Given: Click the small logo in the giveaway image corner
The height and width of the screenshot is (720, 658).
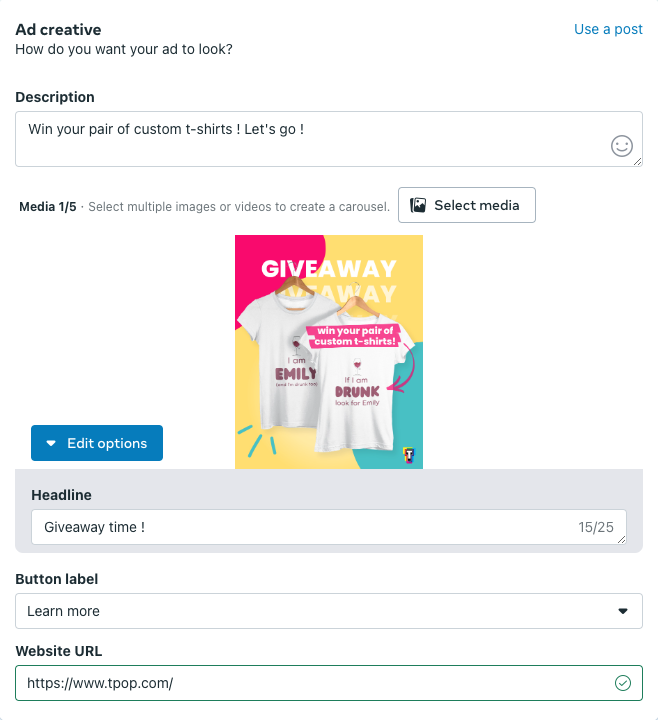Looking at the screenshot, I should pos(408,455).
